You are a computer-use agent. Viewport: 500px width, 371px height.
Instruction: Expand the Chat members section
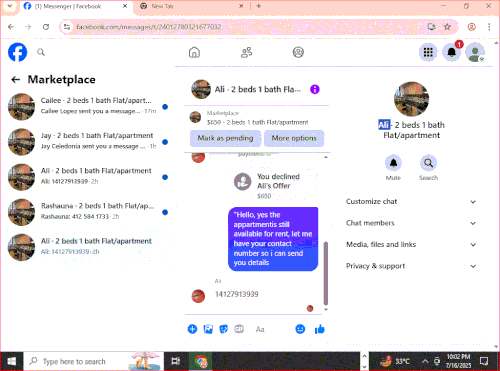pos(411,223)
